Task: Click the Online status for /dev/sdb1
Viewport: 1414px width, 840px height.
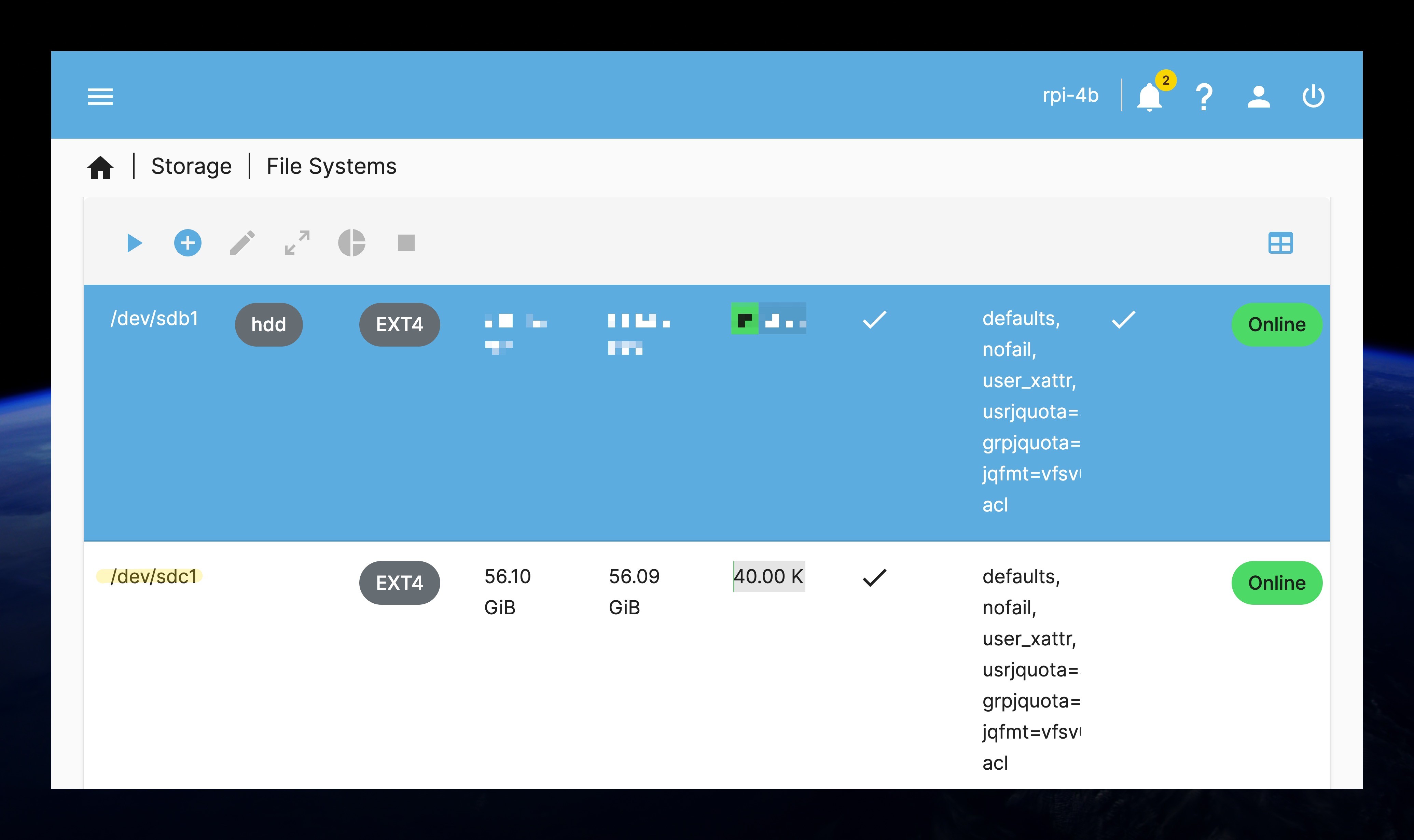Action: pos(1276,324)
